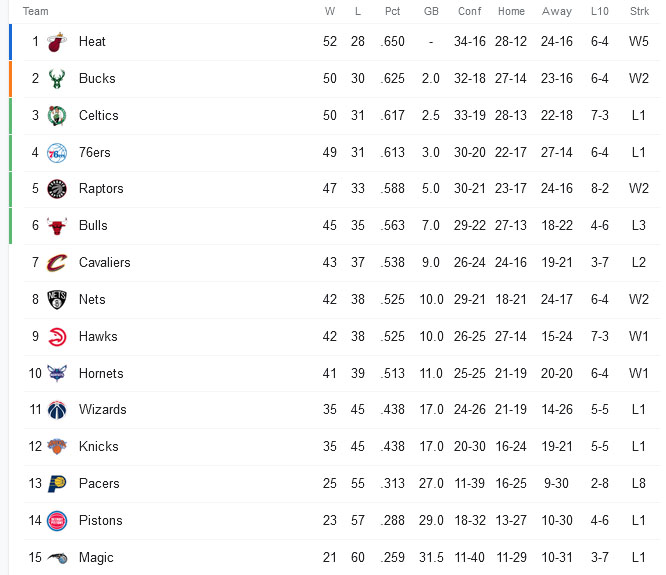This screenshot has width=666, height=575.
Task: Click the Nets shield logo
Action: (x=57, y=299)
